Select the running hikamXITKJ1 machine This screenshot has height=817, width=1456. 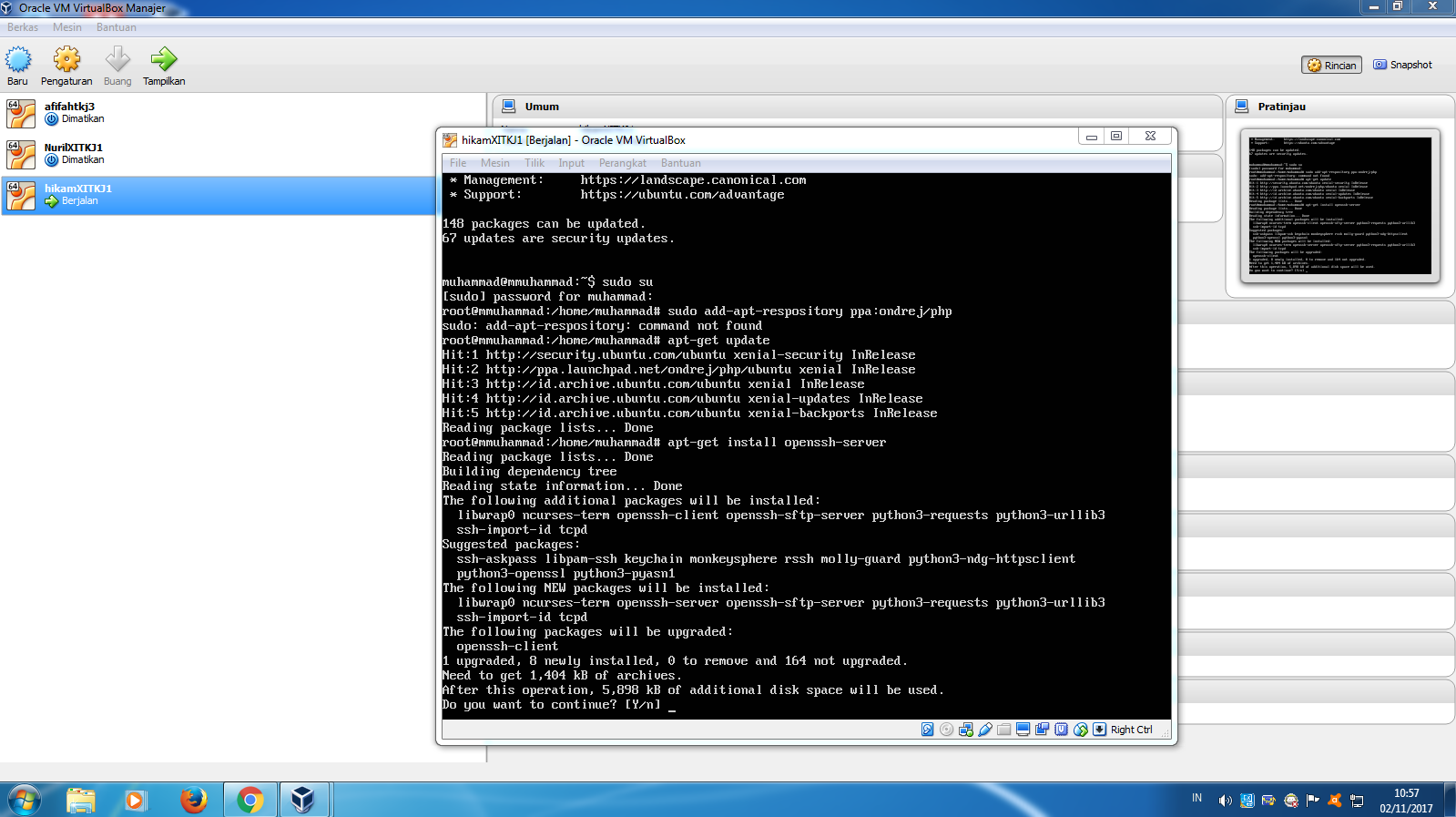(x=219, y=195)
